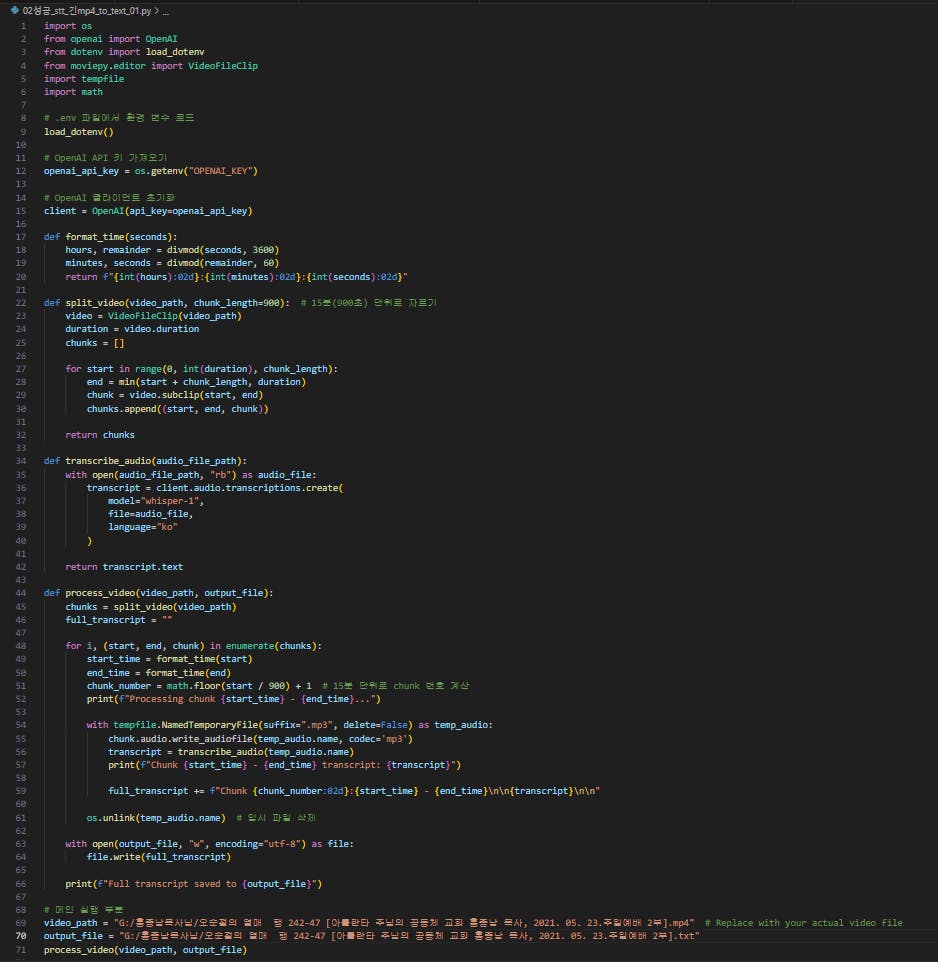Click the 'import os' statement
The height and width of the screenshot is (962, 938).
pyautogui.click(x=68, y=26)
